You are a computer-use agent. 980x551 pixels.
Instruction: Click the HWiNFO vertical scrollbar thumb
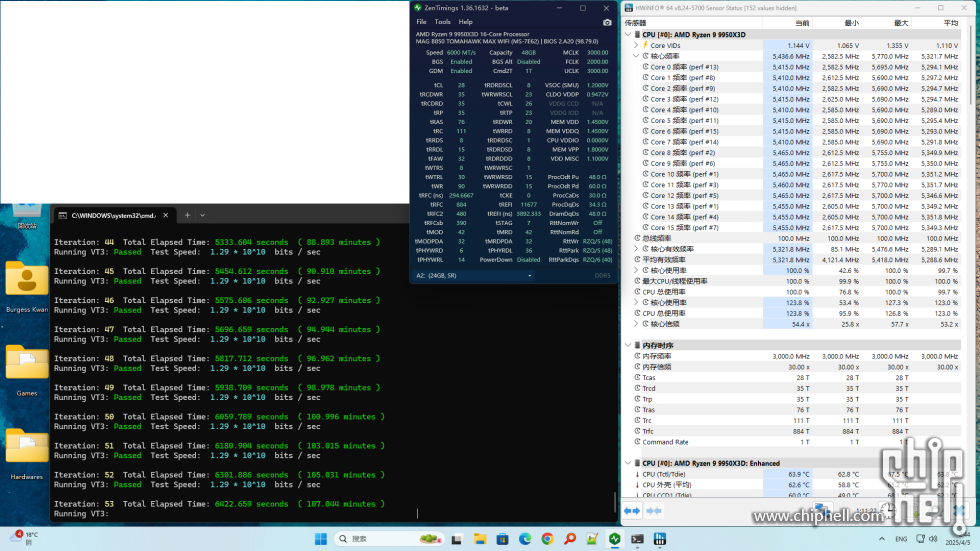(x=971, y=66)
